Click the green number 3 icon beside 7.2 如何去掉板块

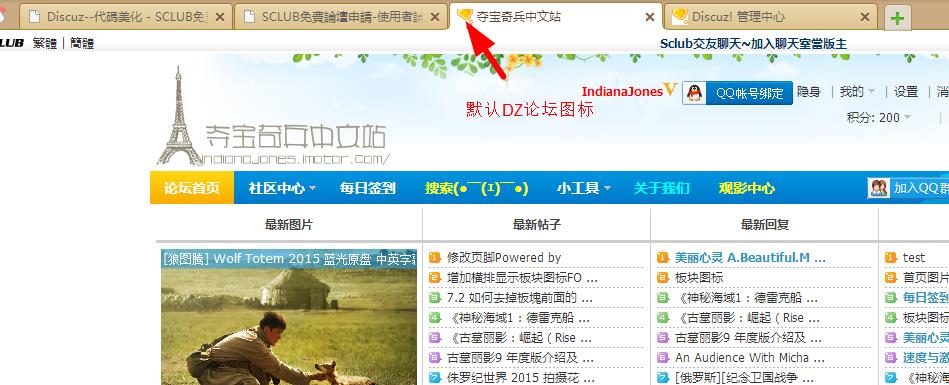tap(434, 298)
